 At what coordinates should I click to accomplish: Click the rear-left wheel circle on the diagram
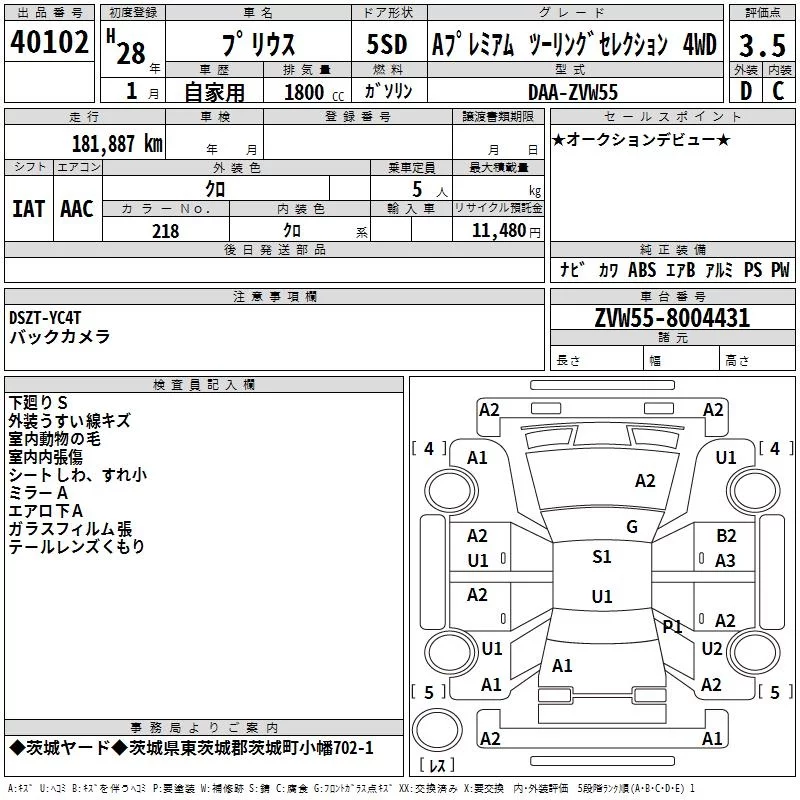451,652
